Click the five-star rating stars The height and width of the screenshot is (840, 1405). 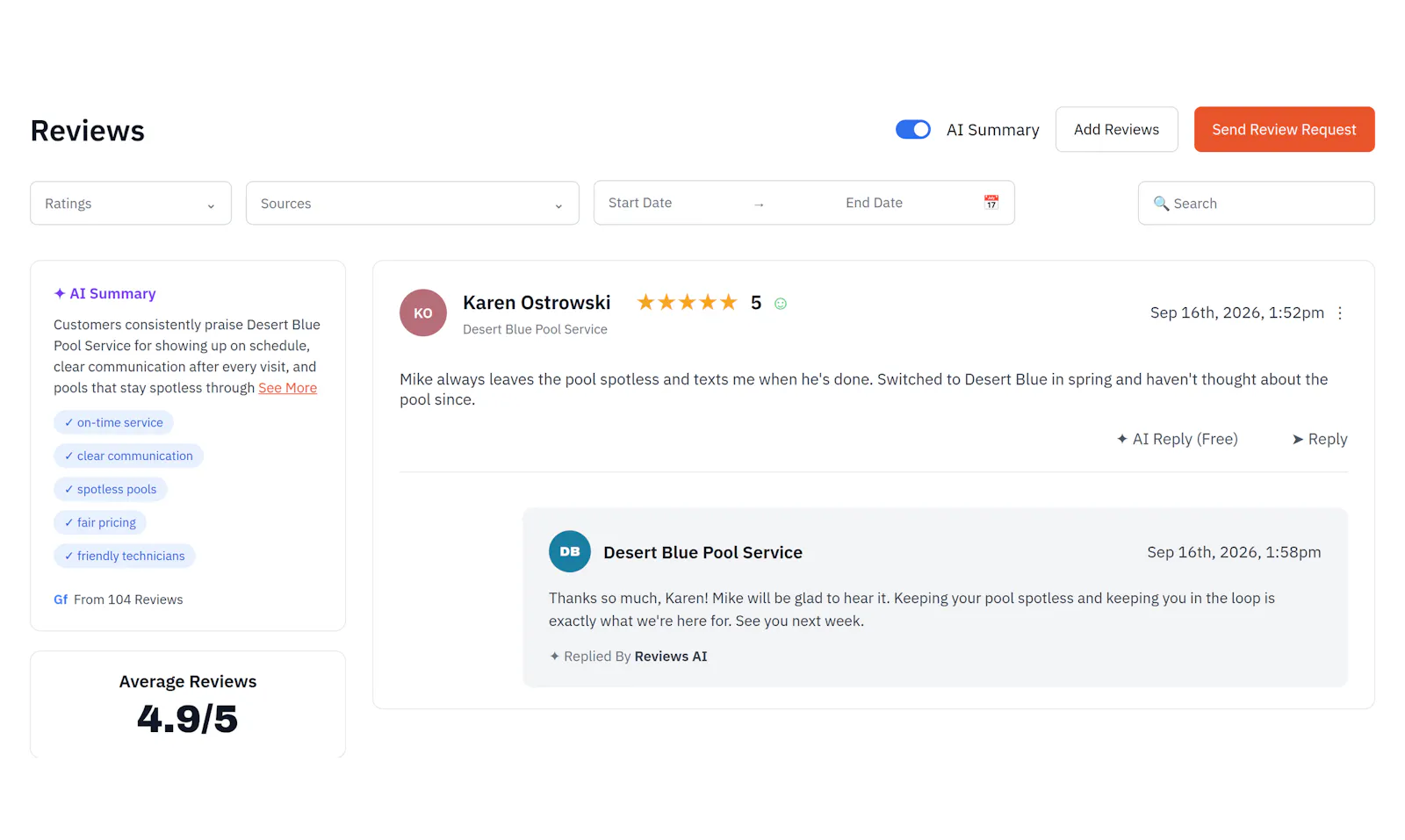point(687,303)
